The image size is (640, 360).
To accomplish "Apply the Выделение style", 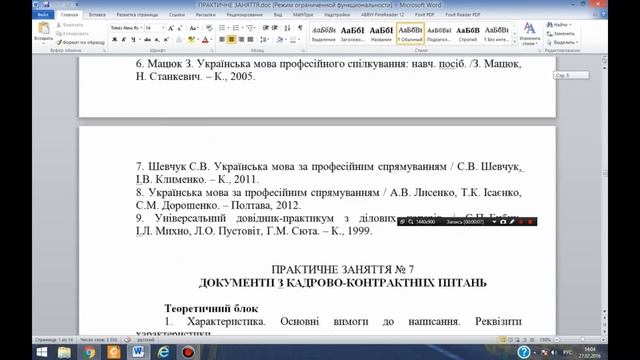I will click(x=324, y=33).
